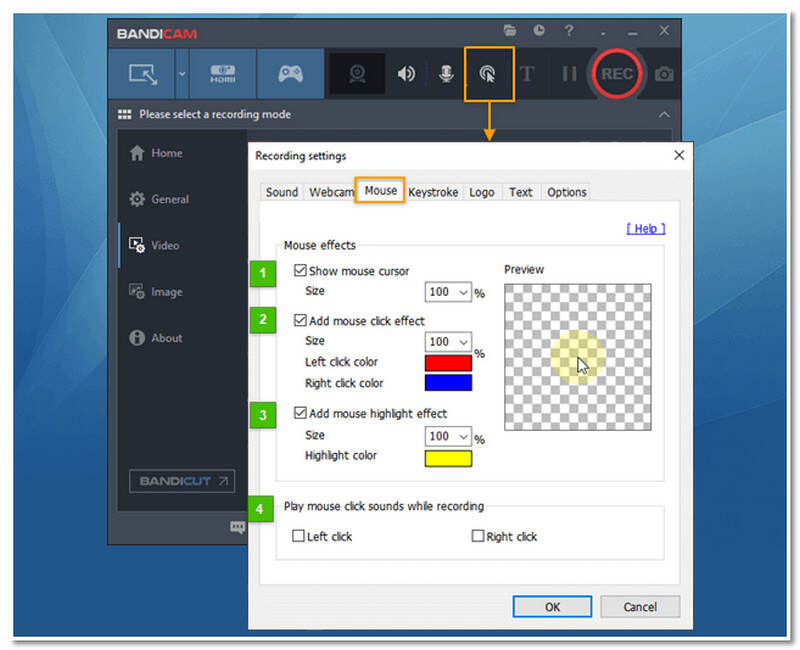Click Cancel in Recording settings
This screenshot has height=650, width=800.
(x=640, y=607)
